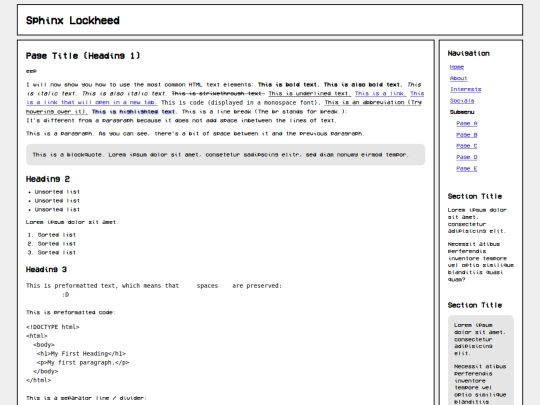Image resolution: width=540 pixels, height=405 pixels.
Task: Click the 'This is underlined text.' phrase
Action: pos(310,93)
